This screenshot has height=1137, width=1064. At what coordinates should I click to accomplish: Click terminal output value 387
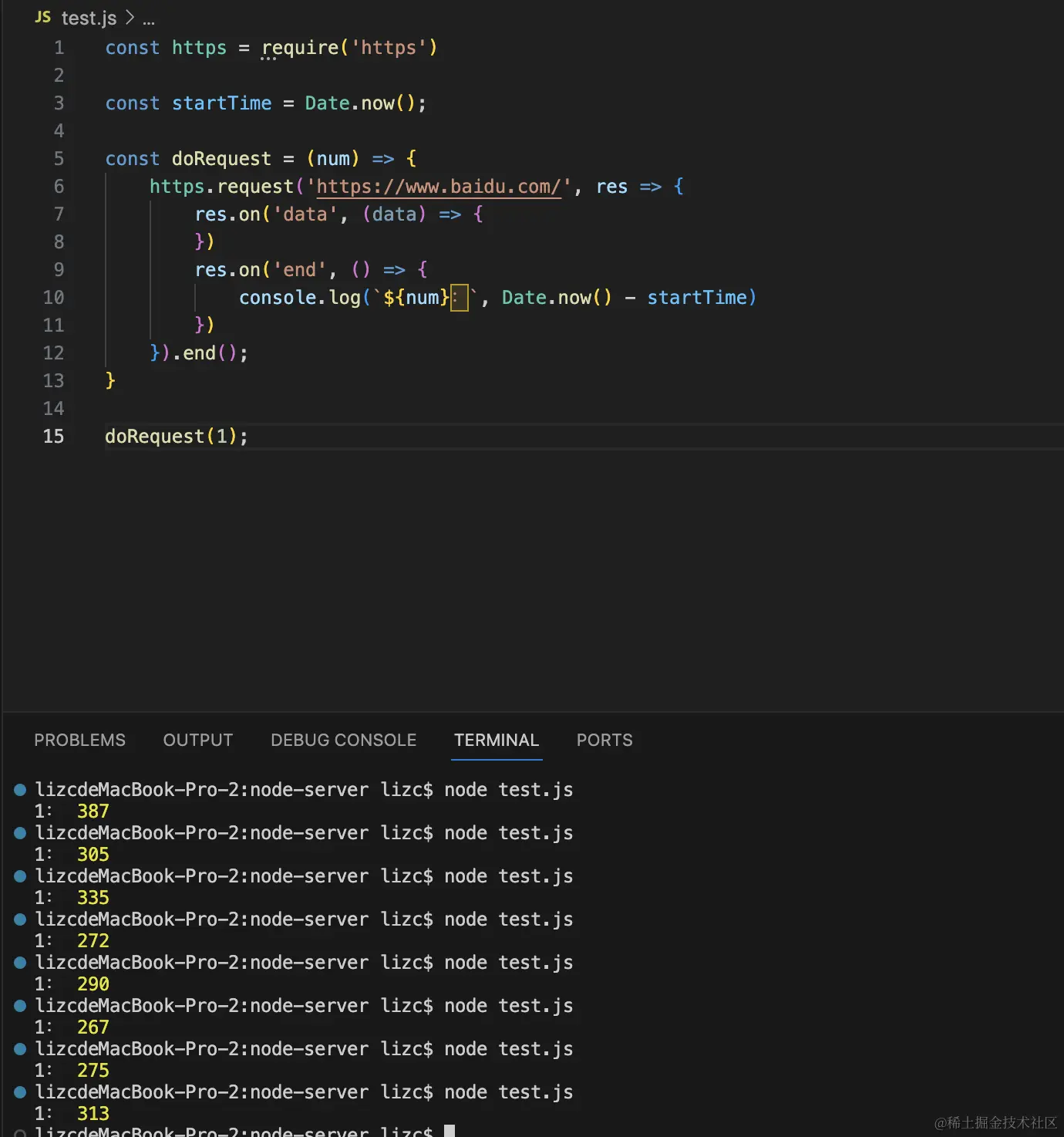coord(93,811)
